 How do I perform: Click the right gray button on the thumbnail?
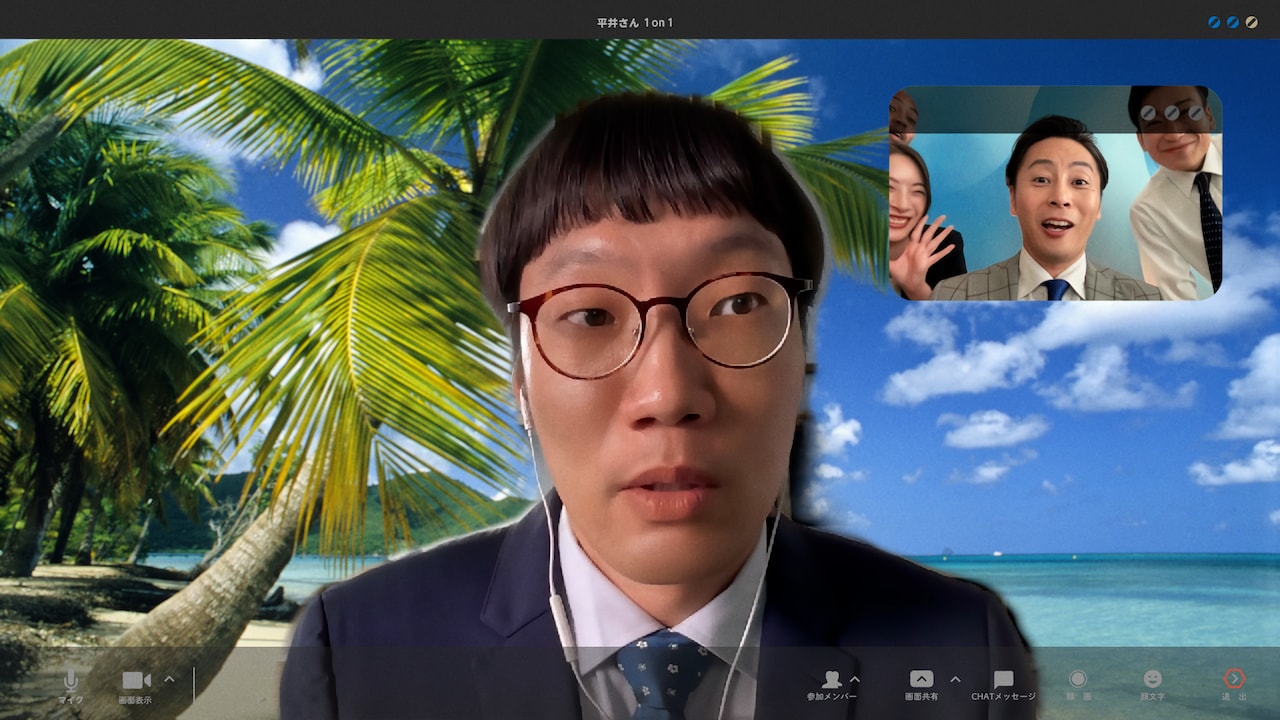1196,113
